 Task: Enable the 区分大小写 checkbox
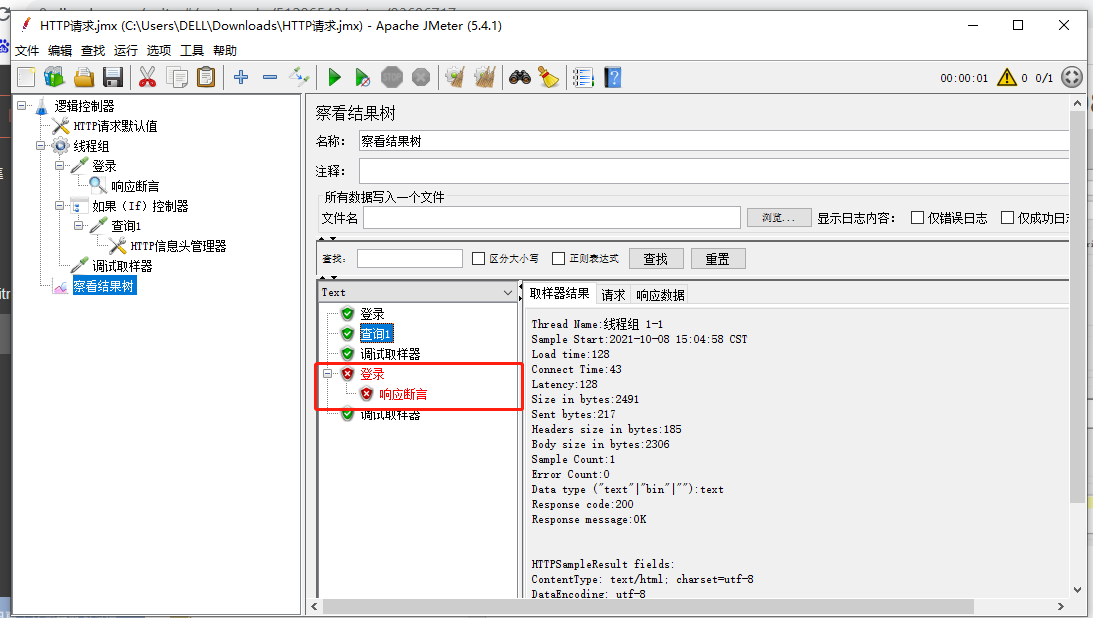pos(478,258)
